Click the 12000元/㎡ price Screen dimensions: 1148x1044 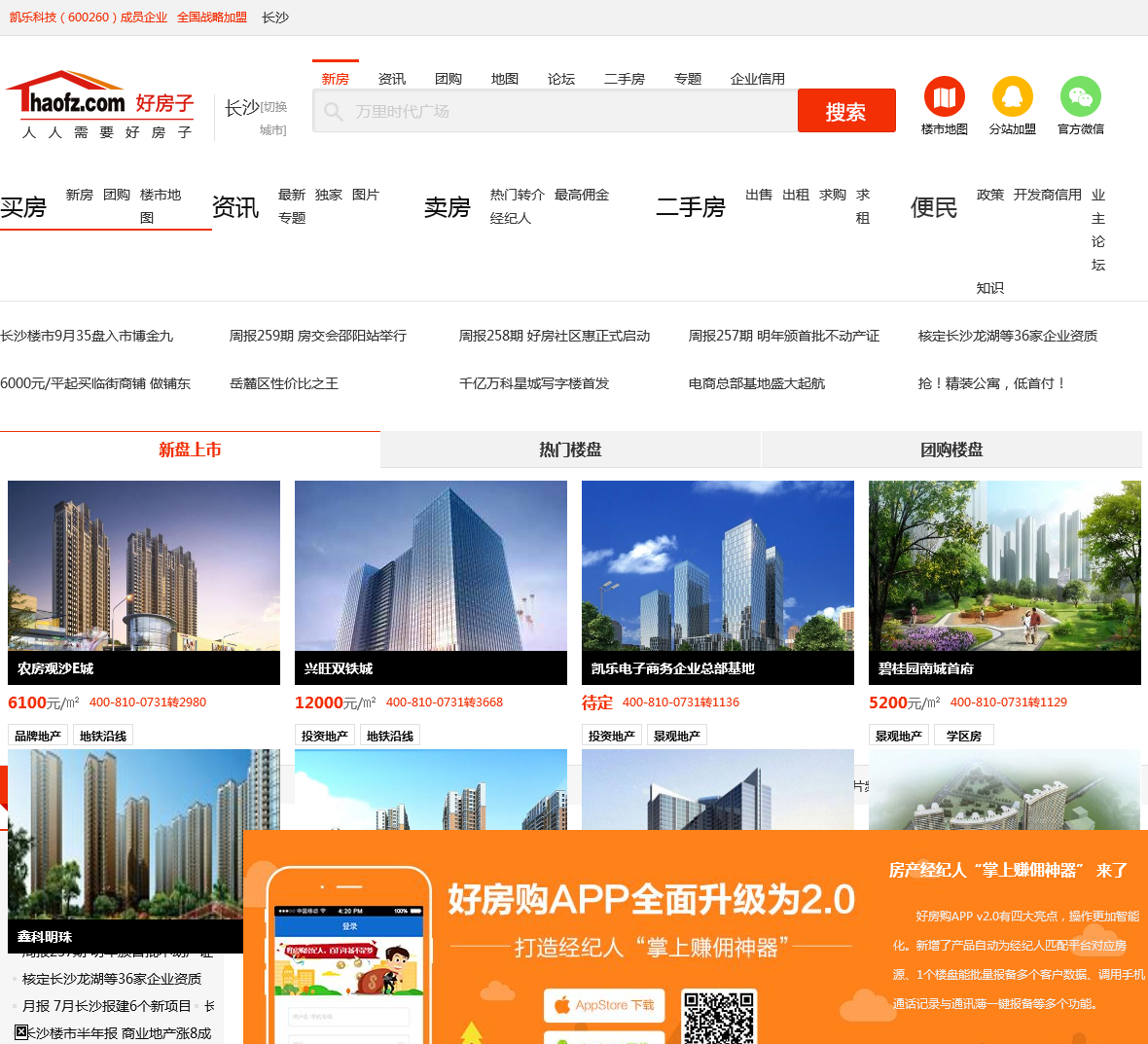pyautogui.click(x=336, y=702)
